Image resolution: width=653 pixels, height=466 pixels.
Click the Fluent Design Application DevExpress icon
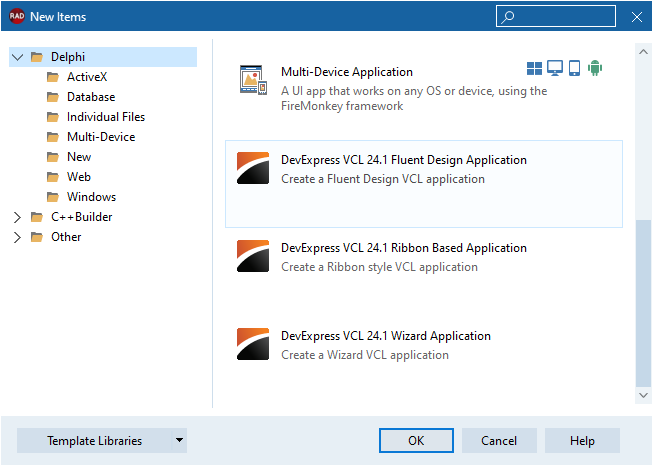coord(253,168)
